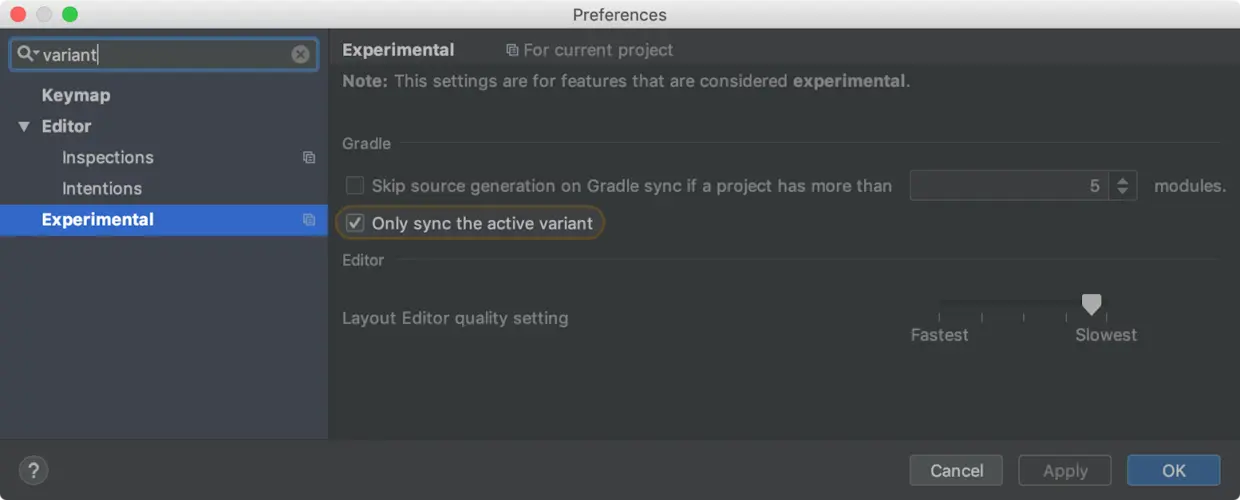Clear the search field text
Viewport: 1240px width, 500px height.
coord(300,55)
